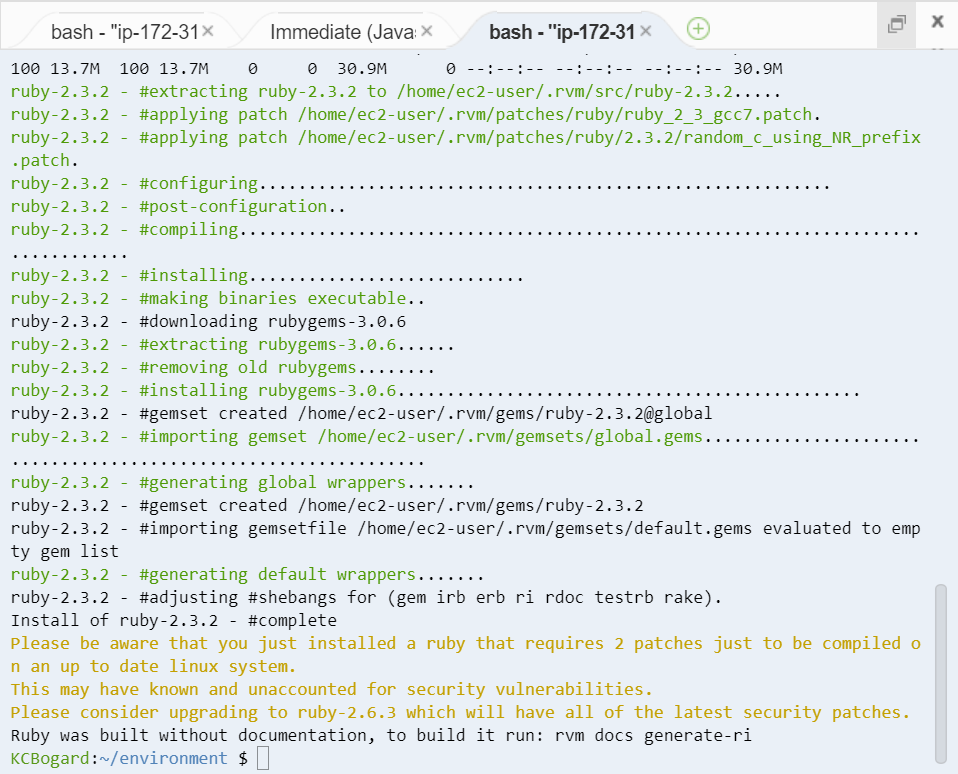Viewport: 958px width, 774px height.
Task: Click '#post-configuration' output line
Action: [178, 206]
